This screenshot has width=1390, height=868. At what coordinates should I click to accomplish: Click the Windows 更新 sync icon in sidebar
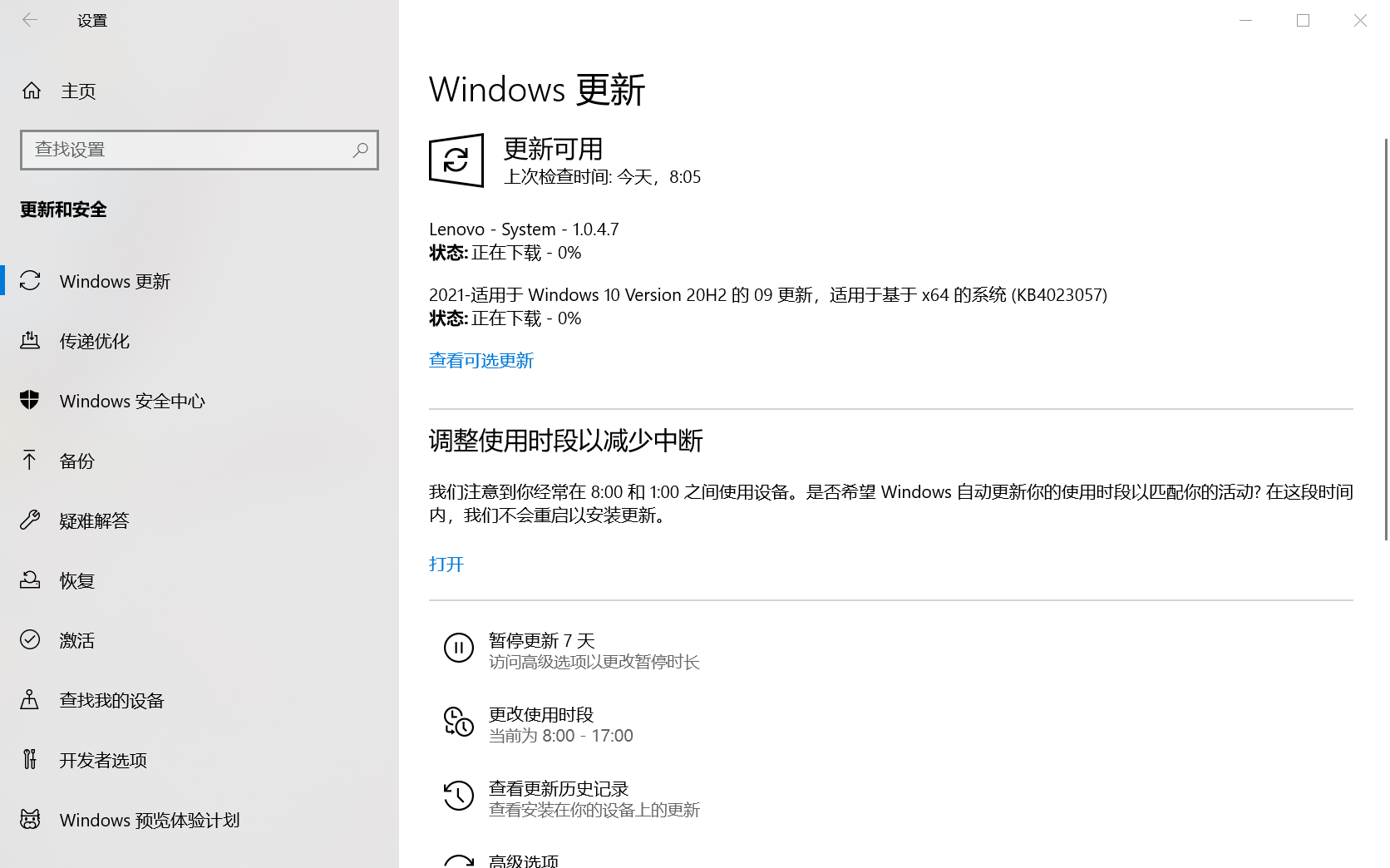tap(30, 281)
